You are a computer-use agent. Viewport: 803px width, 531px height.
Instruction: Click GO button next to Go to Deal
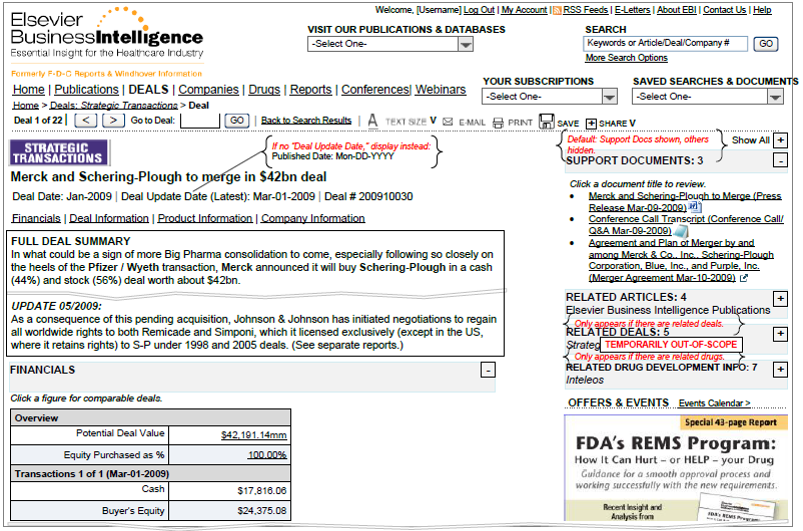pos(237,120)
